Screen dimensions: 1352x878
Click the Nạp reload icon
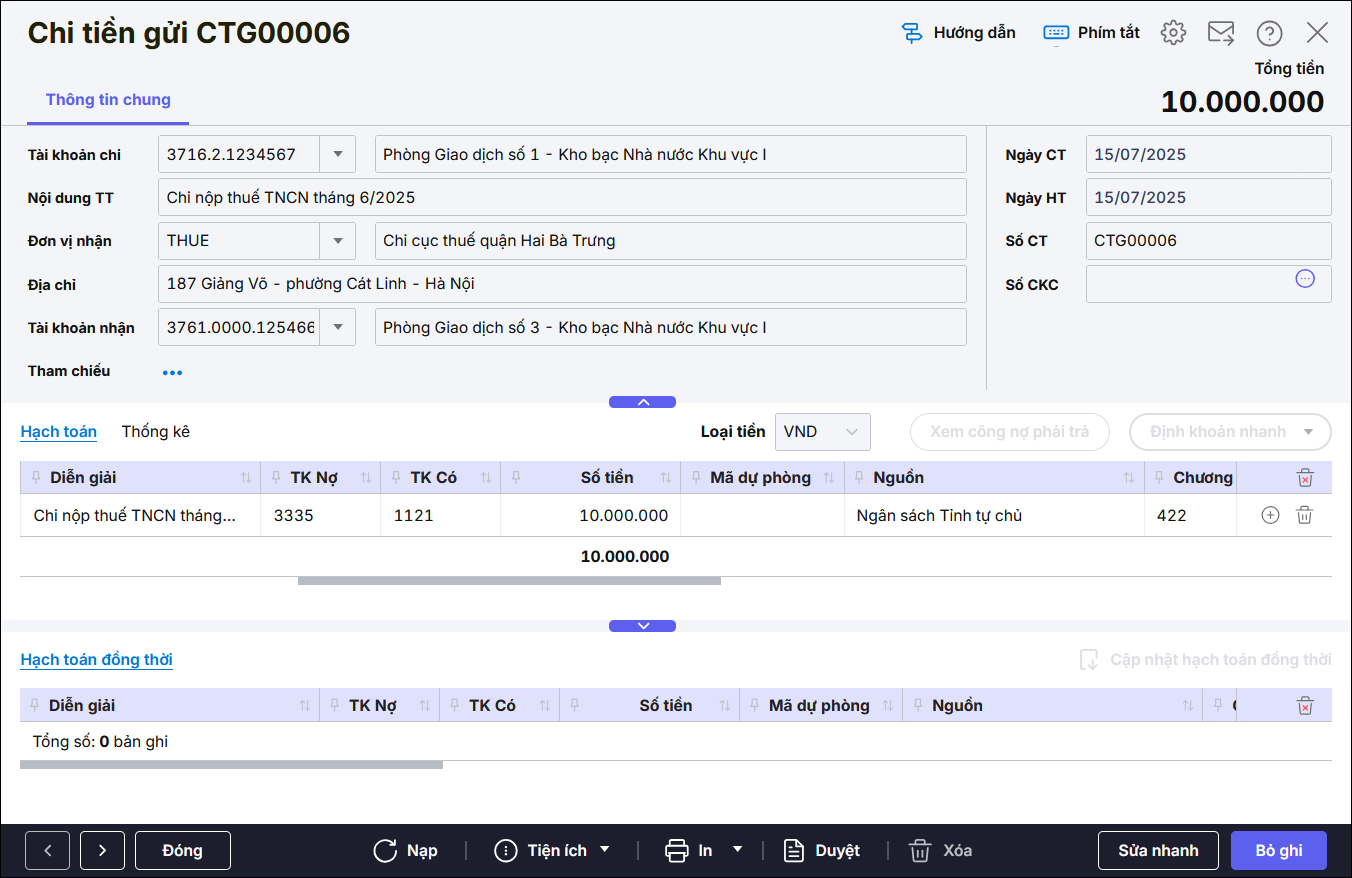click(386, 851)
